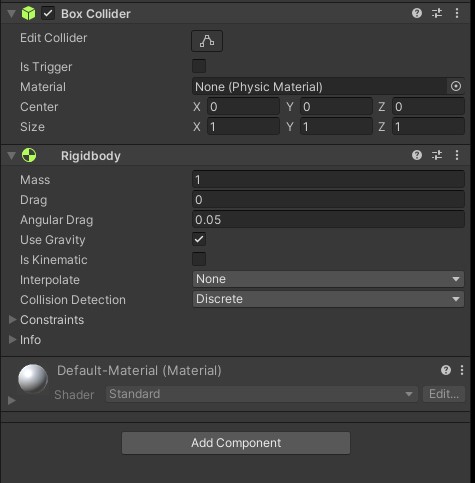Open the Collision Detection dropdown
Screen dimensions: 475x483
coord(328,299)
